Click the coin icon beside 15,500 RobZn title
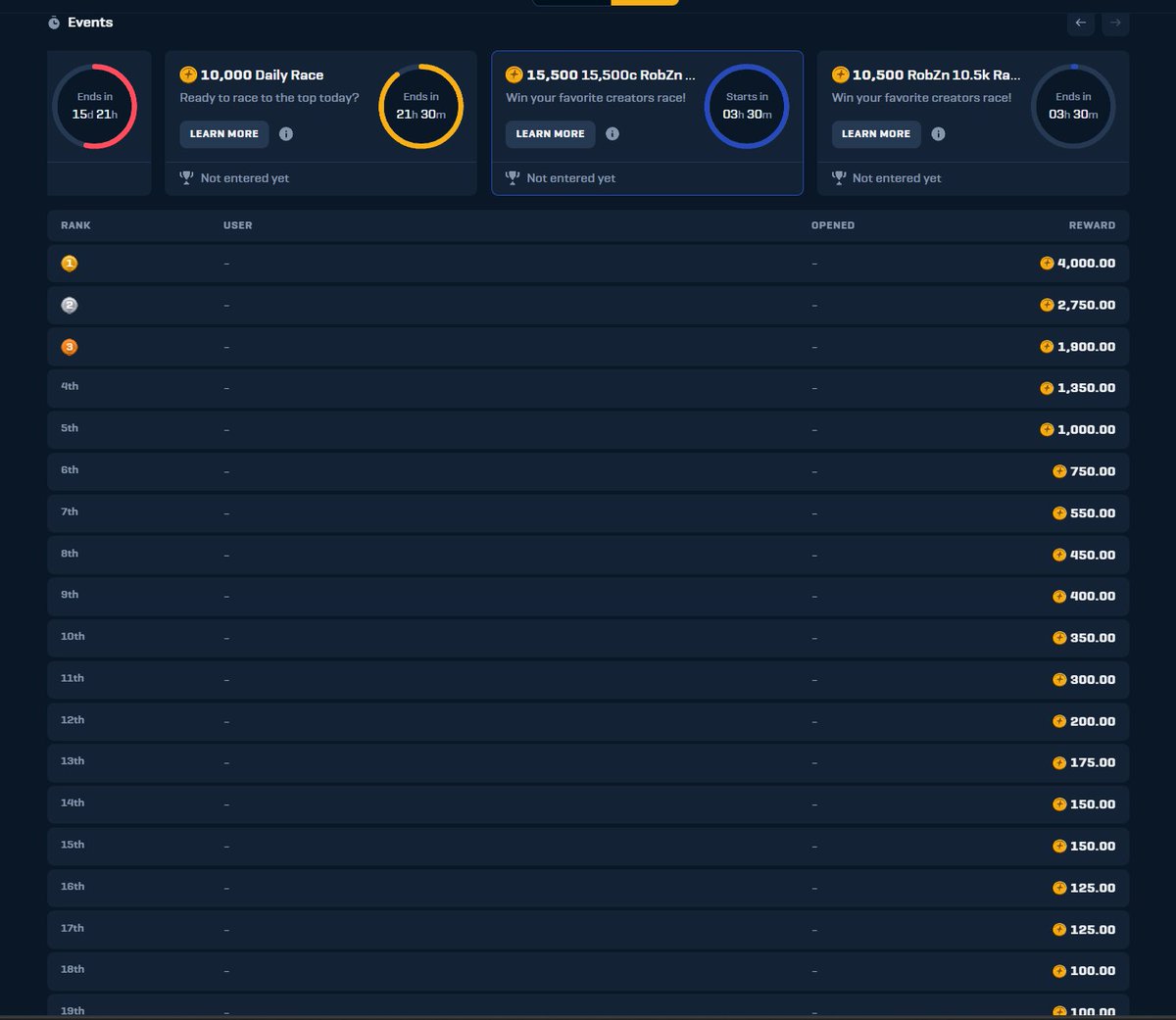1176x1020 pixels. click(514, 74)
